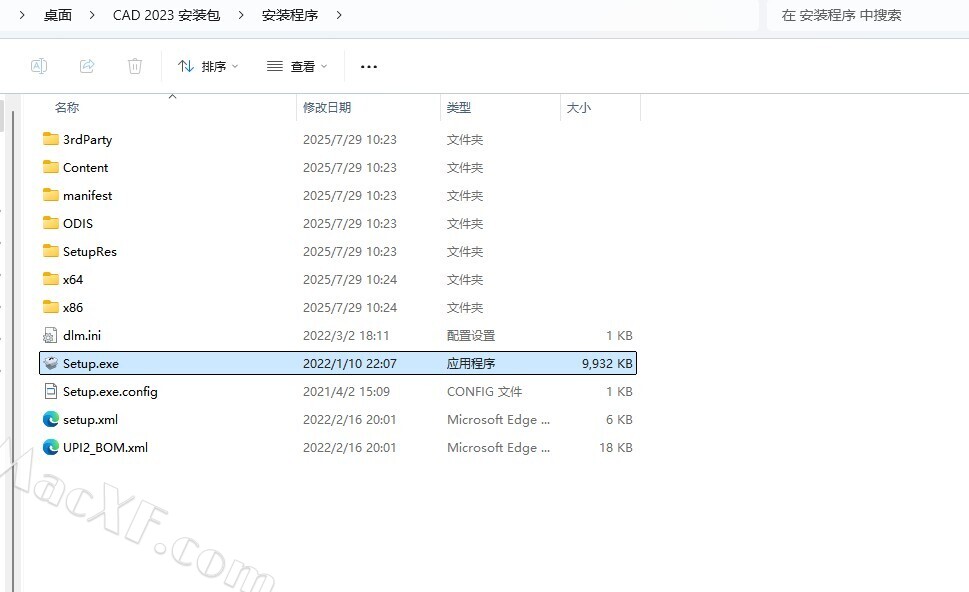
Task: Click the ODIS folder icon
Action: pyautogui.click(x=51, y=223)
